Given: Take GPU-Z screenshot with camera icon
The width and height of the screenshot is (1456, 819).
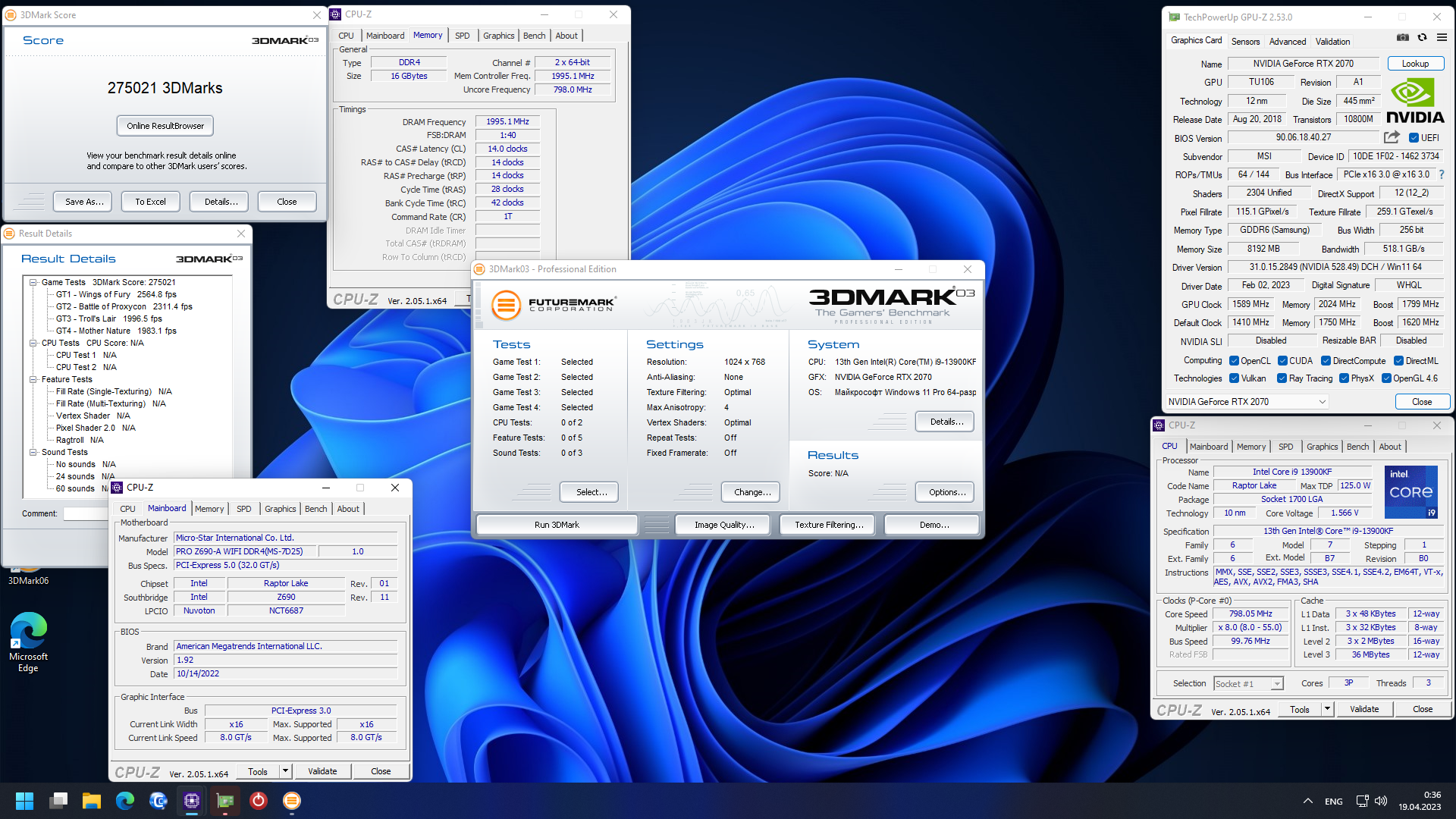Looking at the screenshot, I should (1403, 38).
